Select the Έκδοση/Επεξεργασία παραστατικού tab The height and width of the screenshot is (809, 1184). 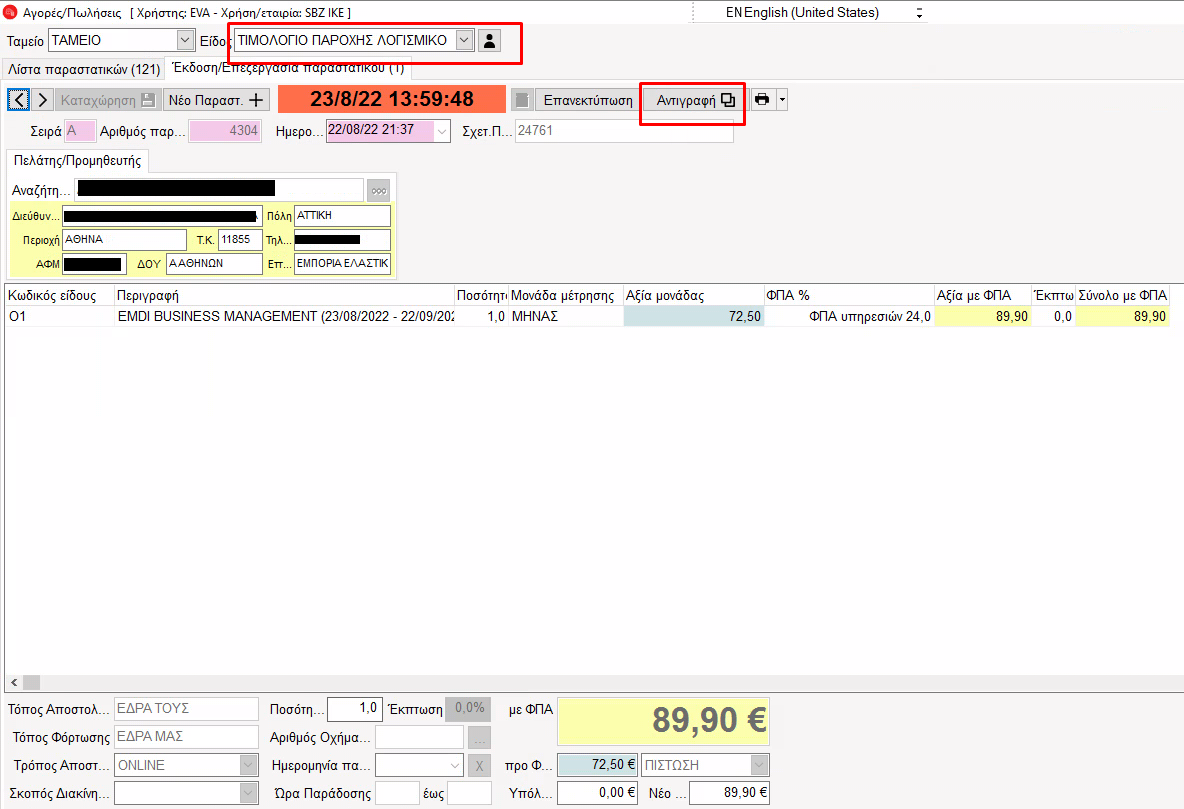click(x=288, y=68)
